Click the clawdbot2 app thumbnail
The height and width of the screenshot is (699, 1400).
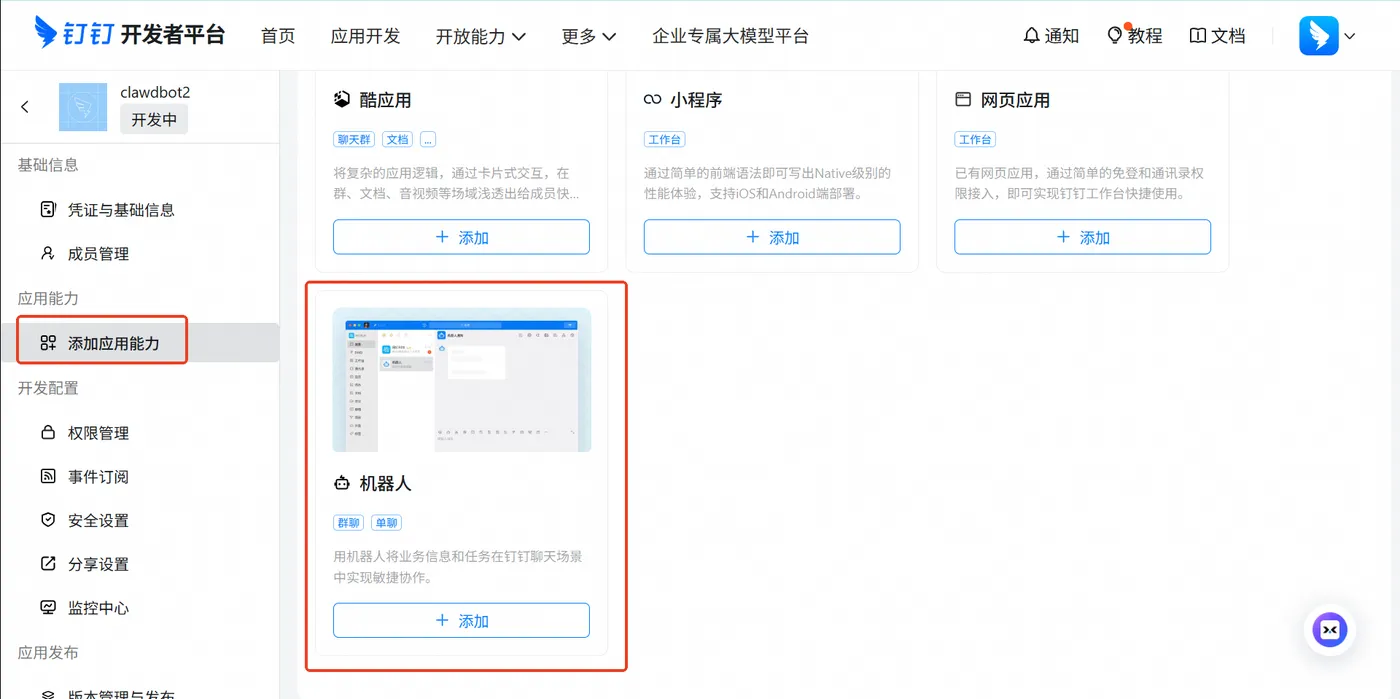[x=83, y=107]
